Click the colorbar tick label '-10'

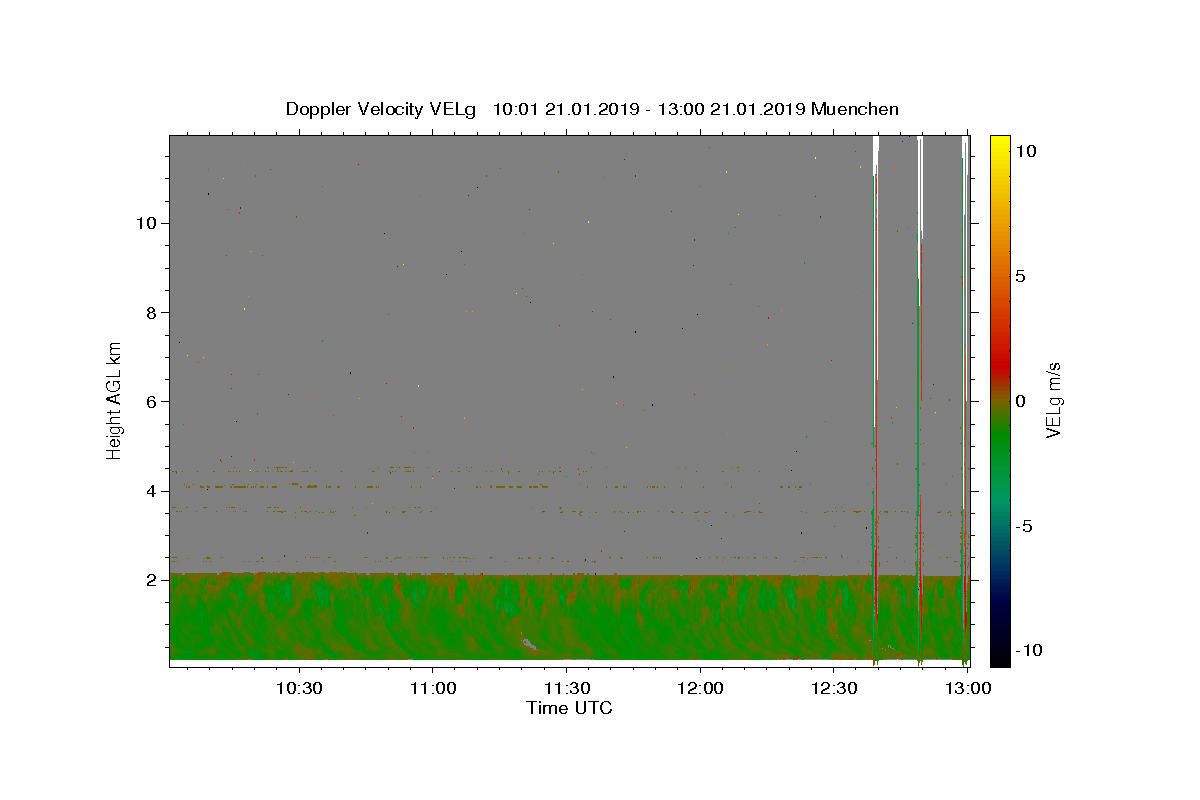pyautogui.click(x=1030, y=650)
